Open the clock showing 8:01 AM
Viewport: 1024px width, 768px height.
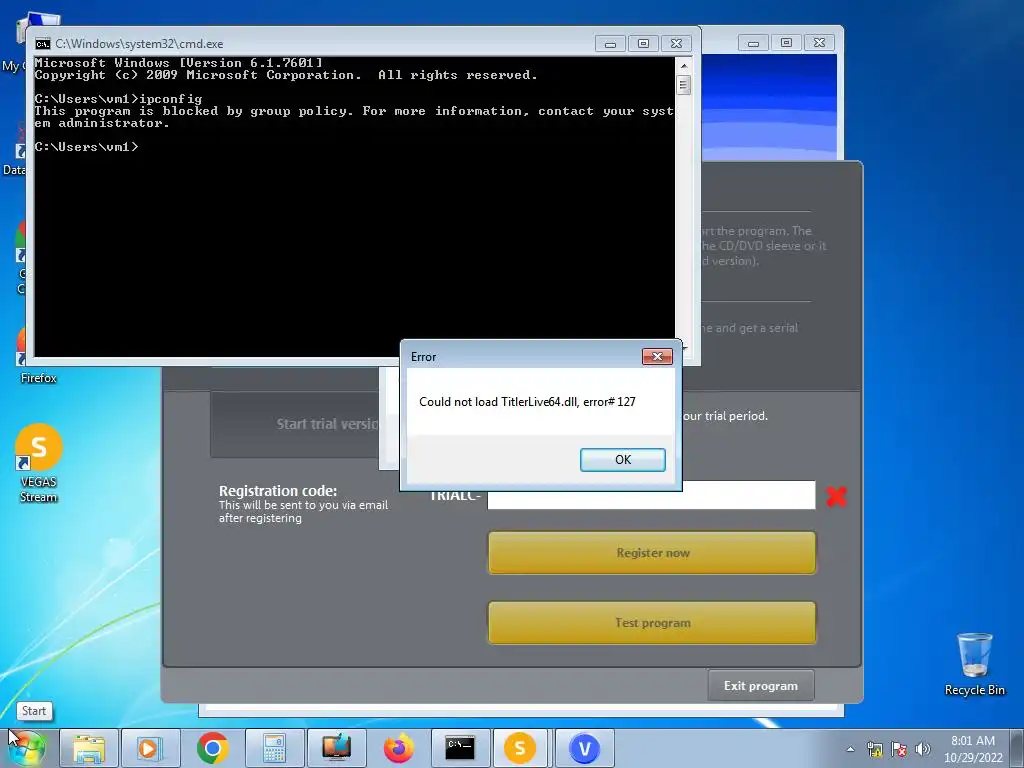[972, 741]
